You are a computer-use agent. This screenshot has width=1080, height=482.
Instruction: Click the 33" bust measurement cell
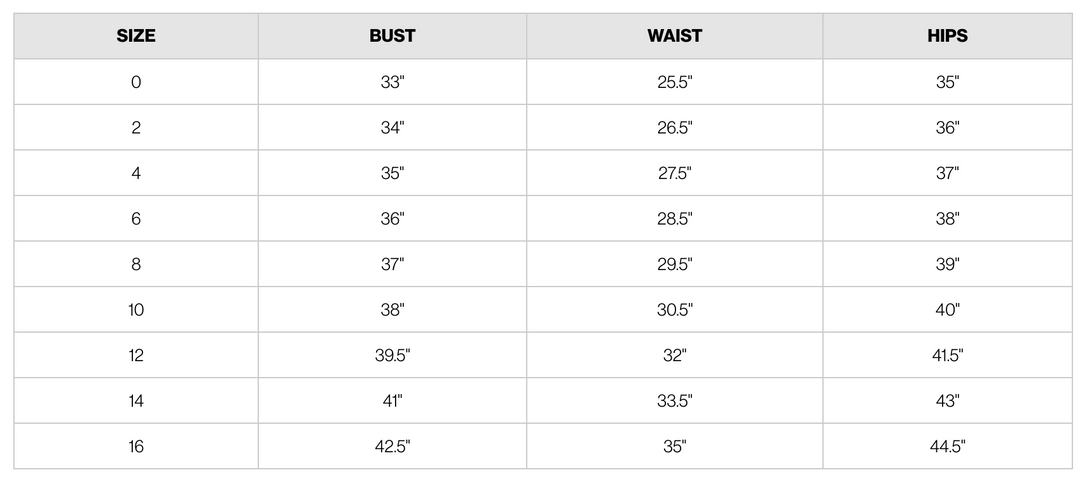392,82
